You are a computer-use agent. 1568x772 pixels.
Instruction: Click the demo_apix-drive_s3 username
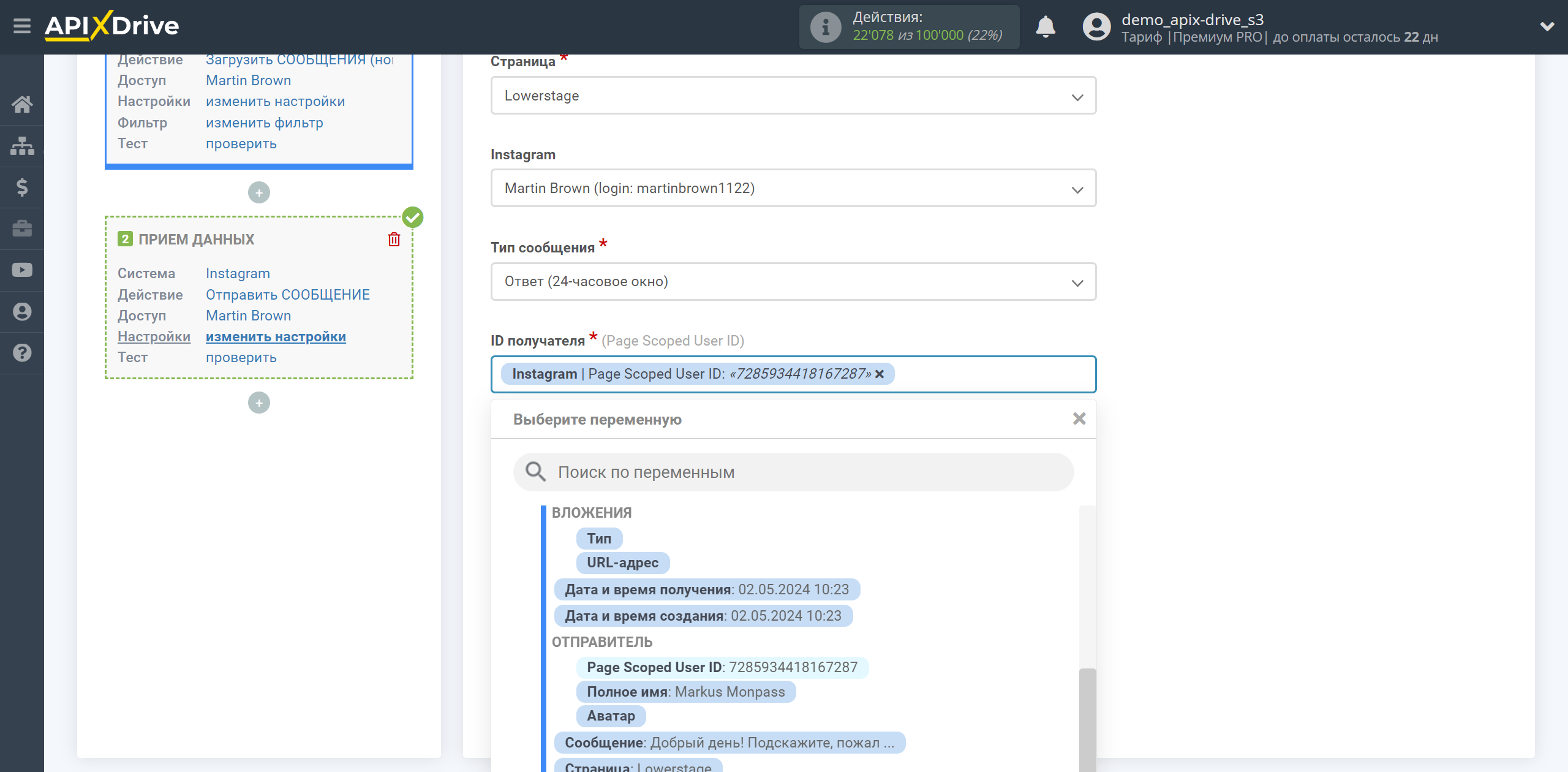click(1193, 20)
